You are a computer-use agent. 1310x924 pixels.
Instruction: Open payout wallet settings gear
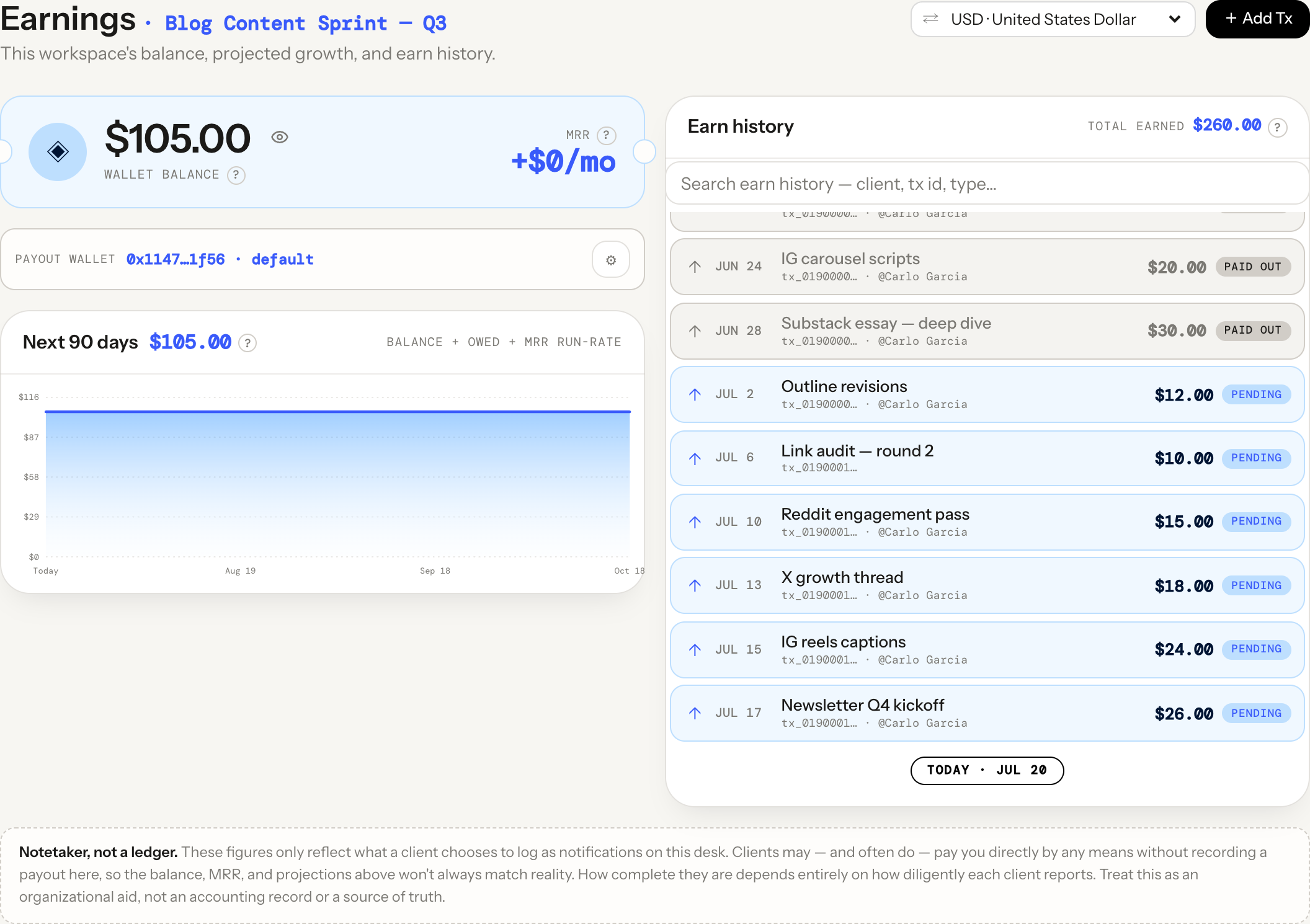[x=611, y=260]
